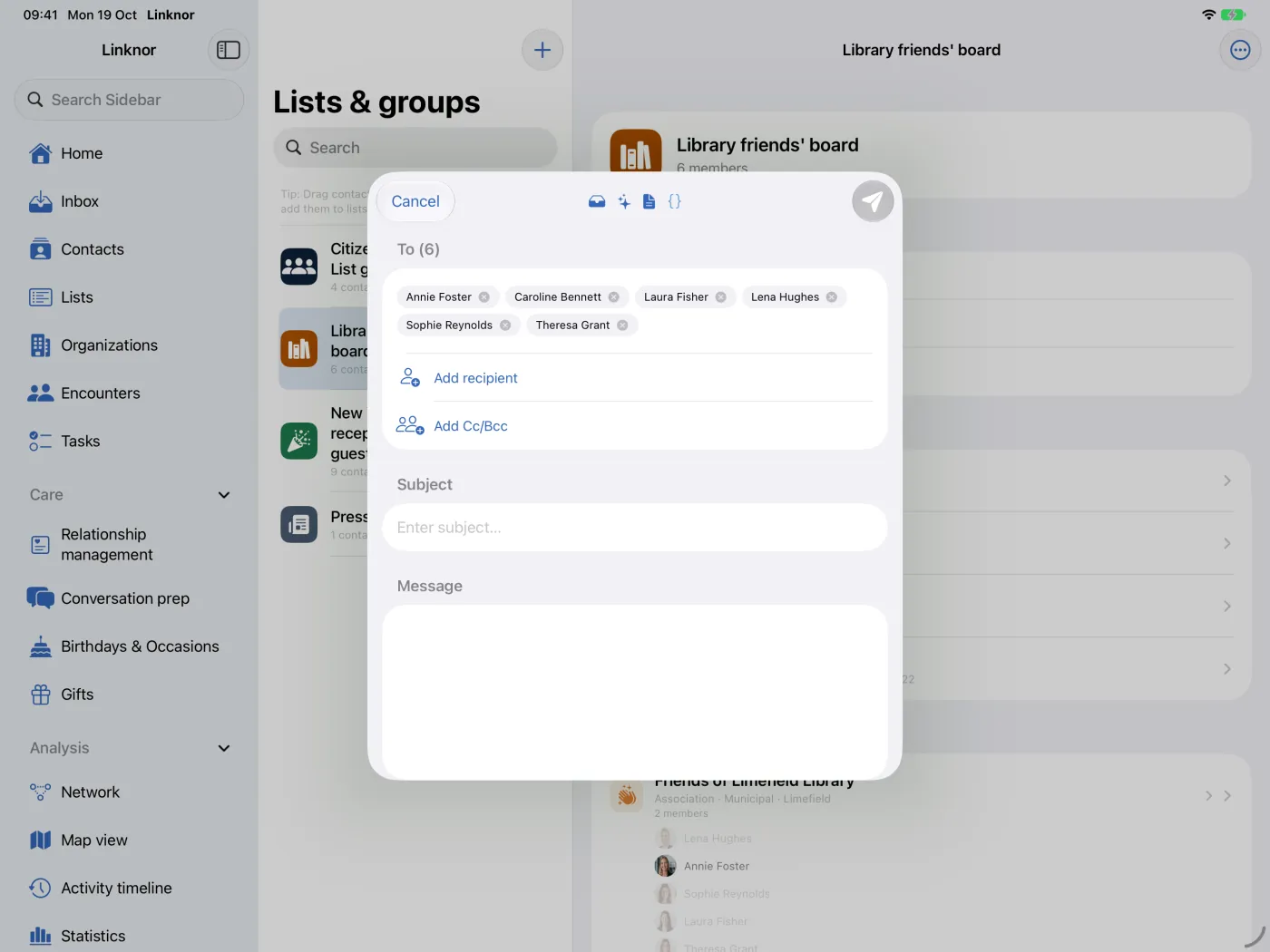This screenshot has width=1270, height=952.
Task: Click the document icon in the compose toolbar
Action: click(x=649, y=201)
